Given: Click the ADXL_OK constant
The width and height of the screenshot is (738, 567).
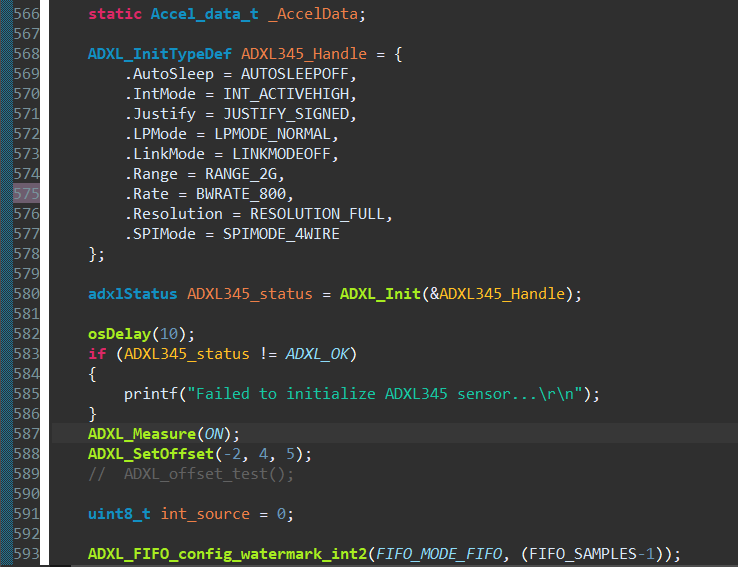Looking at the screenshot, I should coord(317,354).
